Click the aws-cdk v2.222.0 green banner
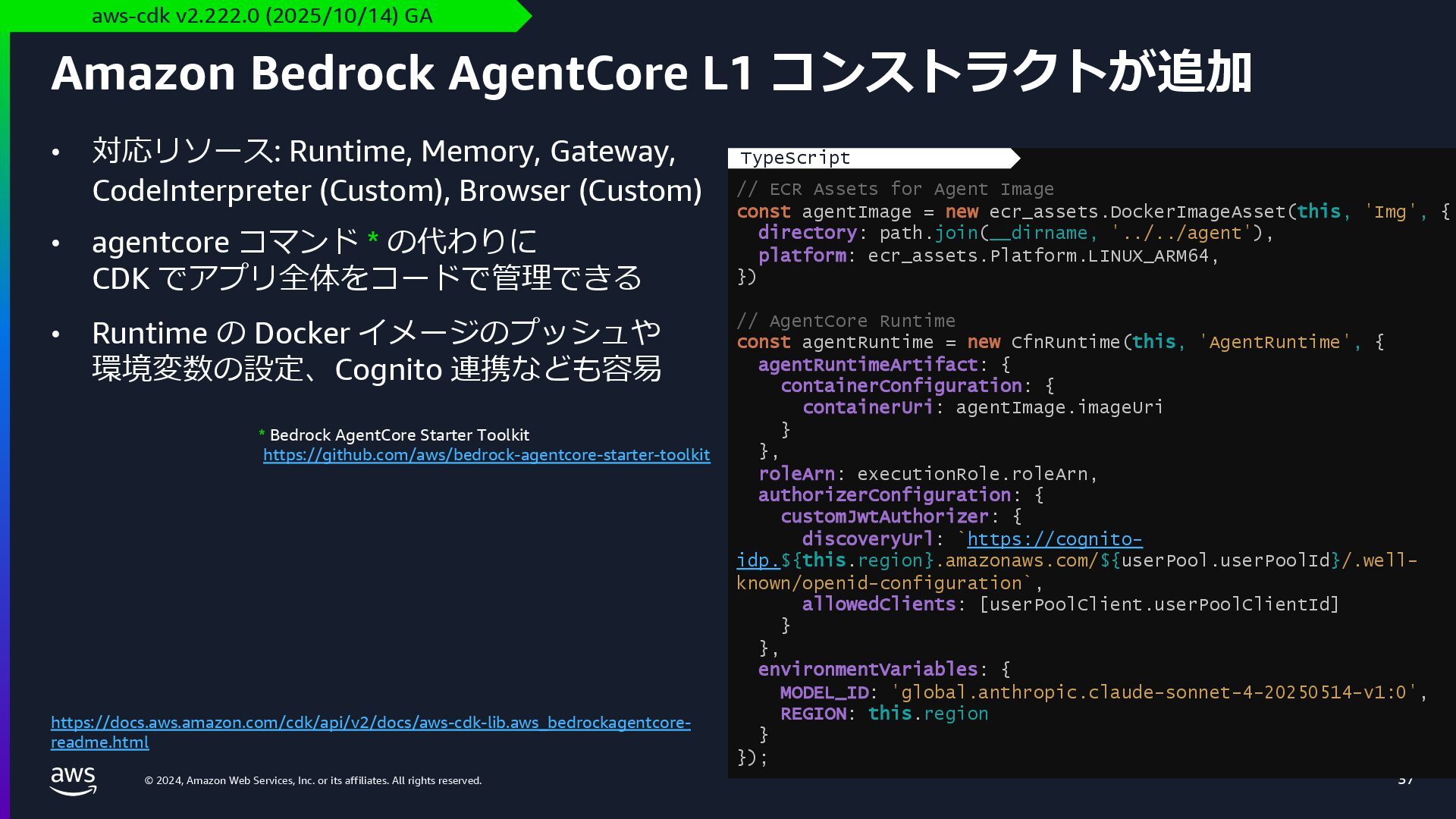Image resolution: width=1456 pixels, height=819 pixels. pyautogui.click(x=262, y=16)
